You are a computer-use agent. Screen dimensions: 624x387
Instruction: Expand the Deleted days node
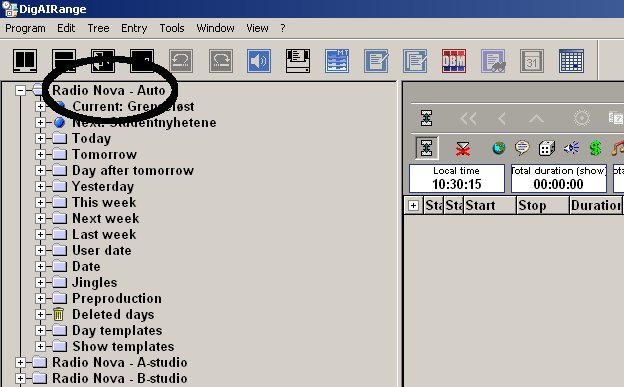pos(40,314)
